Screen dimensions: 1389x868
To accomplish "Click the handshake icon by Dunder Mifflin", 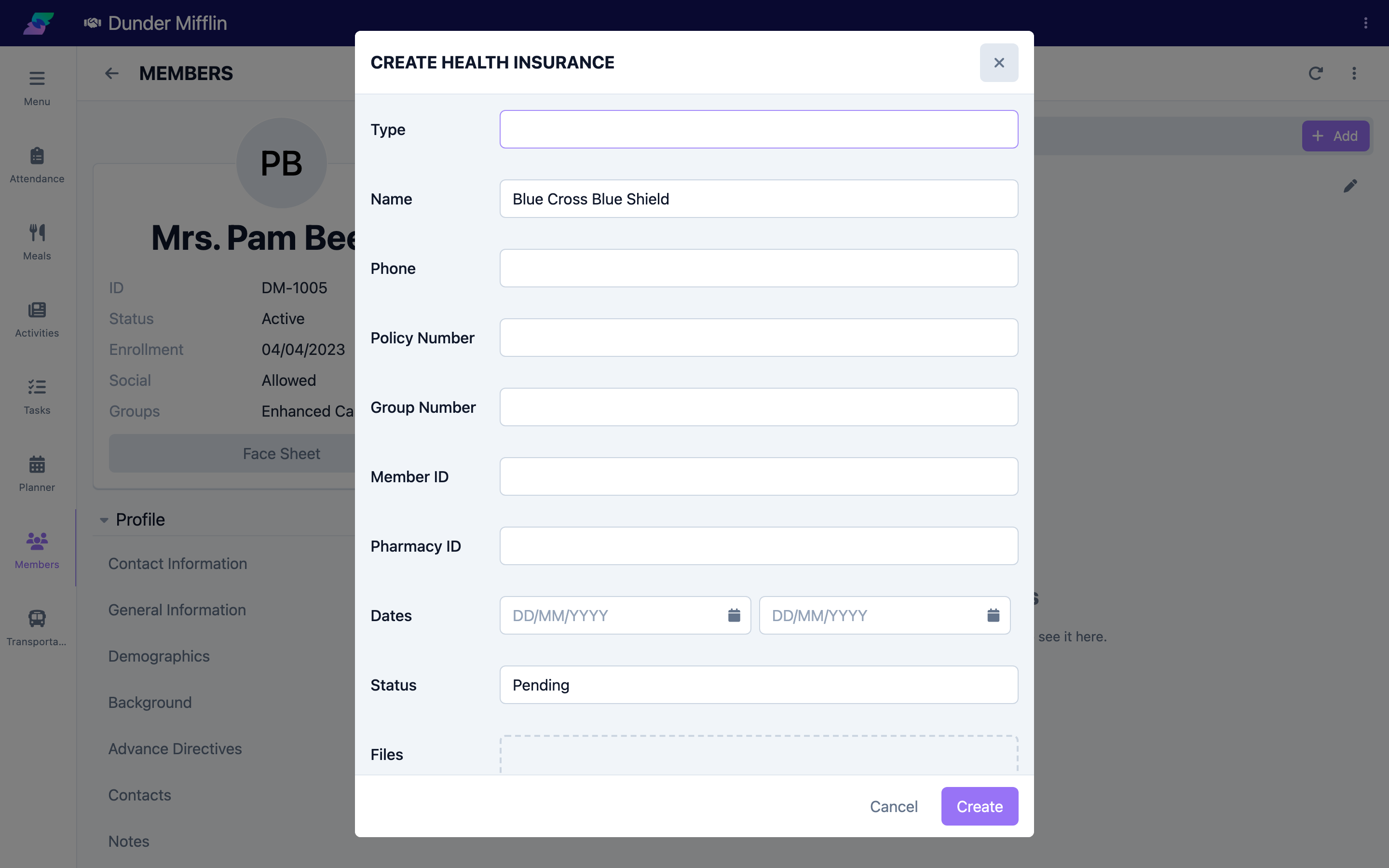I will pyautogui.click(x=93, y=23).
